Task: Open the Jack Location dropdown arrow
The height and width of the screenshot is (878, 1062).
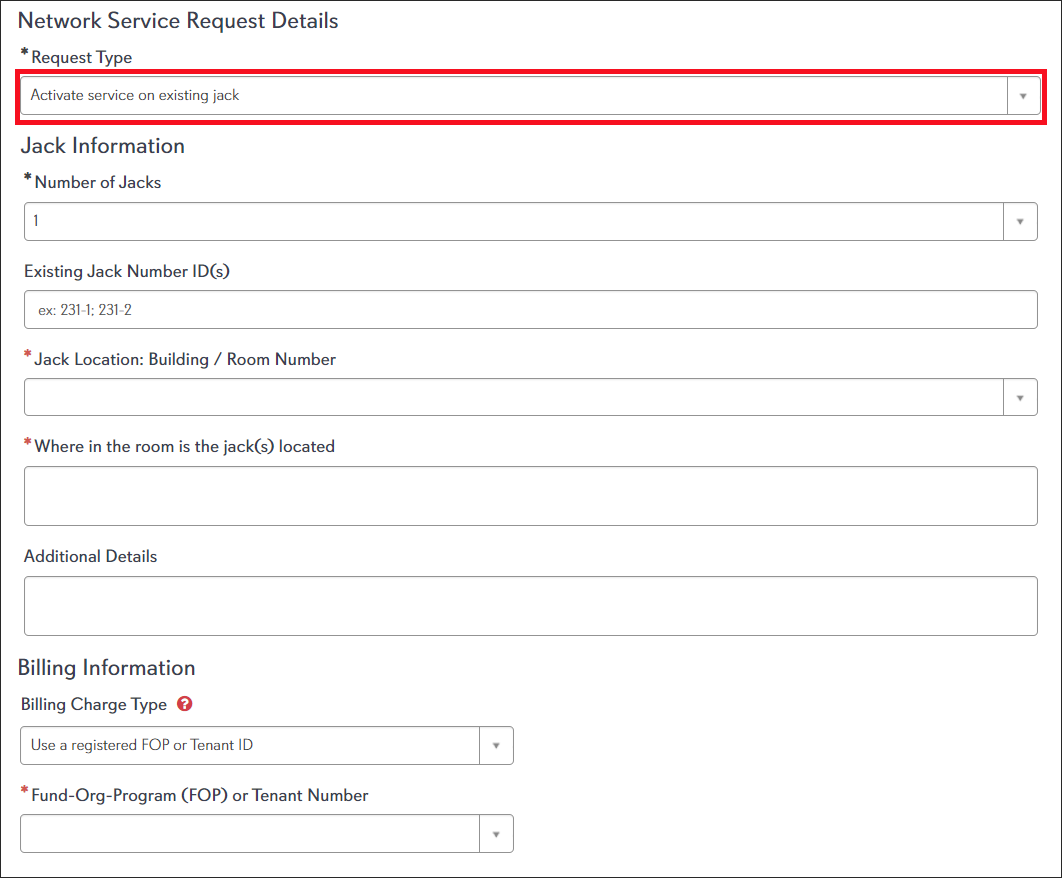Action: coord(1020,398)
